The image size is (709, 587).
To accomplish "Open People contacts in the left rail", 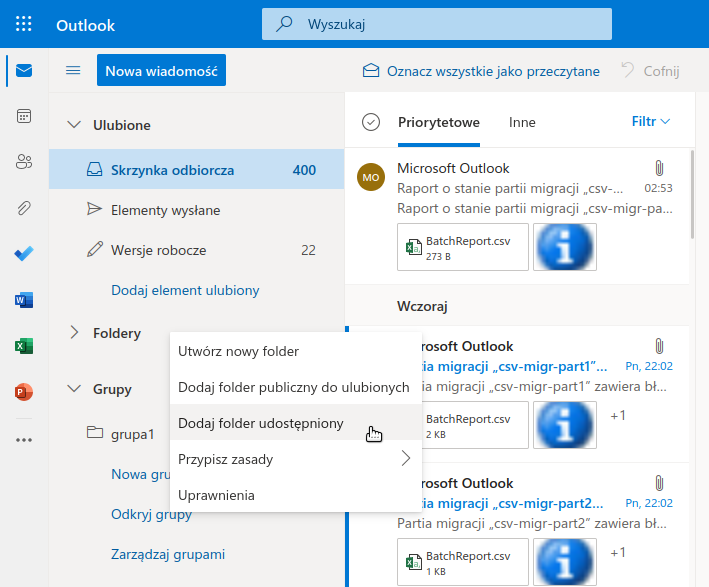I will click(24, 162).
